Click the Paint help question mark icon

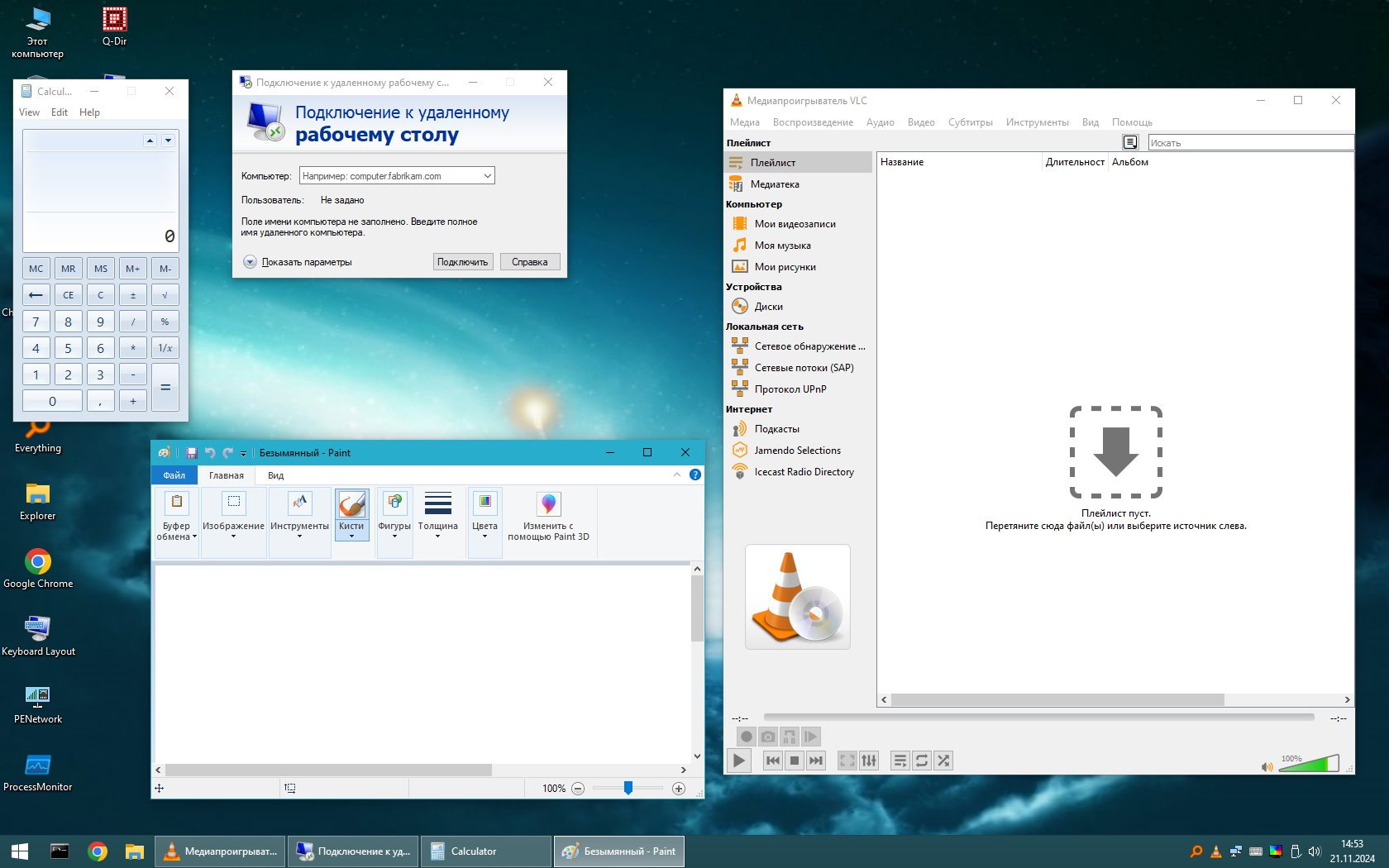695,475
